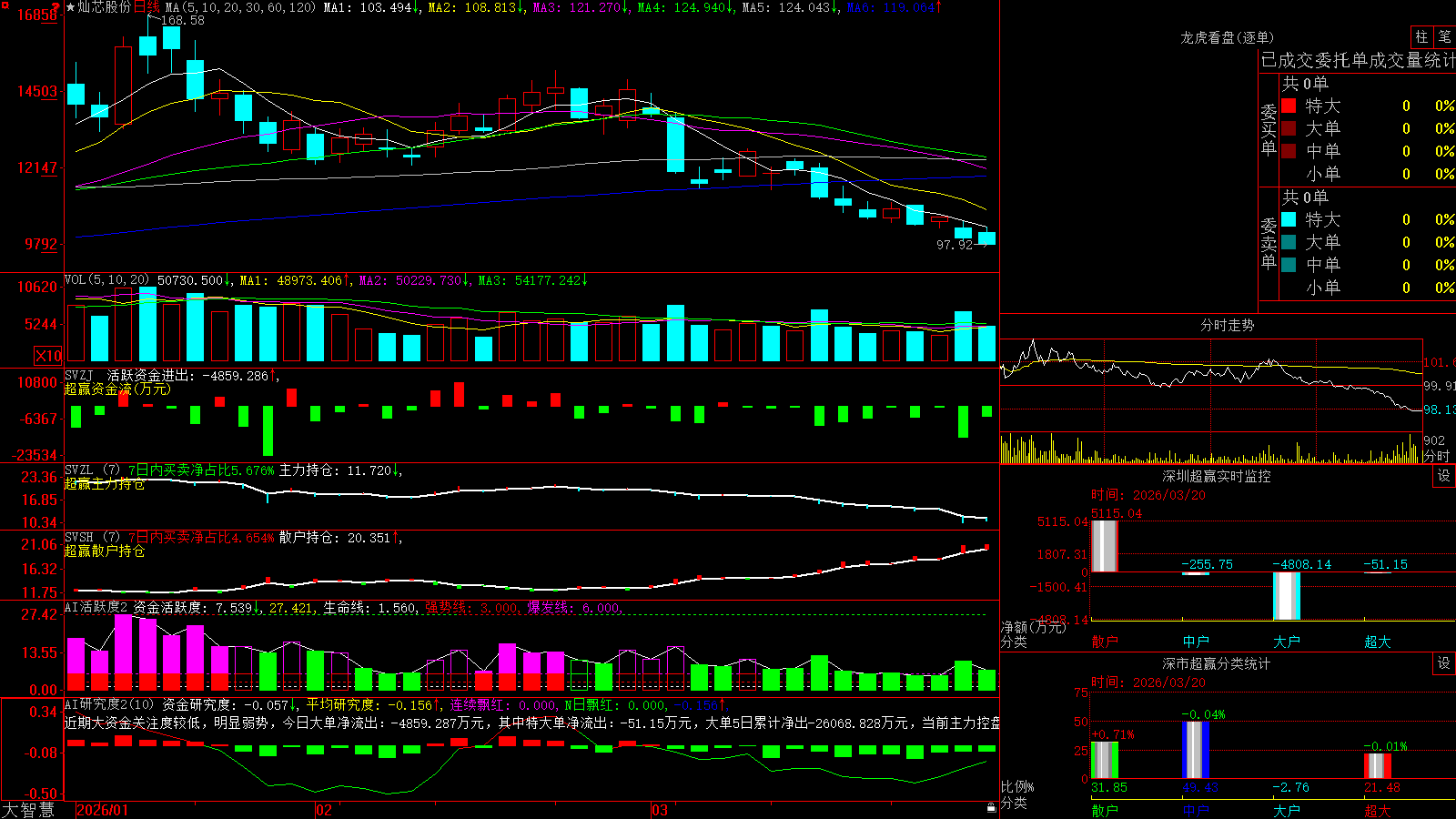Click the AI研究度2(10) indicator name
Viewport: 1456px width, 819px height.
[x=110, y=704]
